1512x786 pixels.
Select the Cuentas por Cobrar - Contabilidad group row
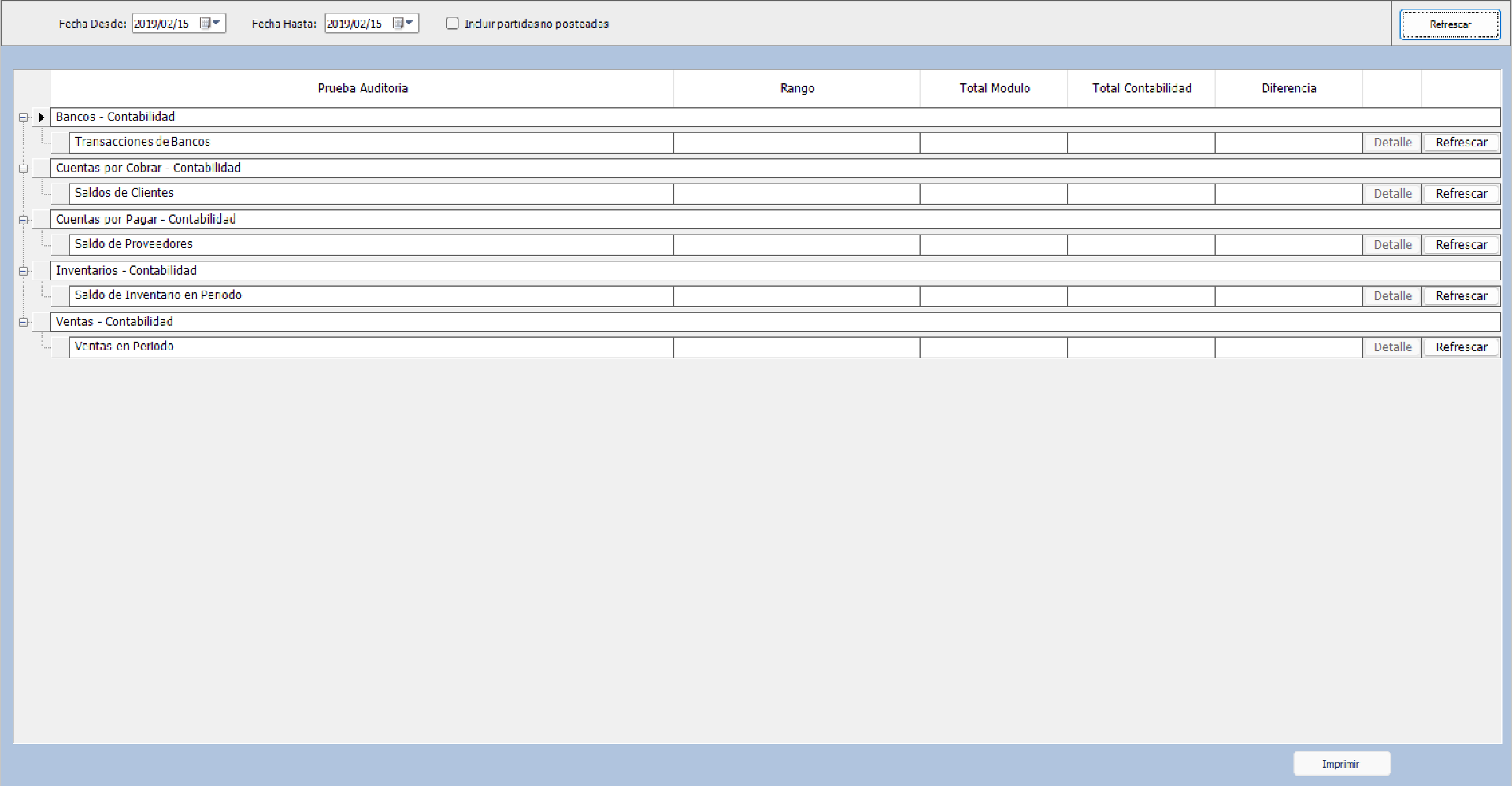[x=315, y=168]
